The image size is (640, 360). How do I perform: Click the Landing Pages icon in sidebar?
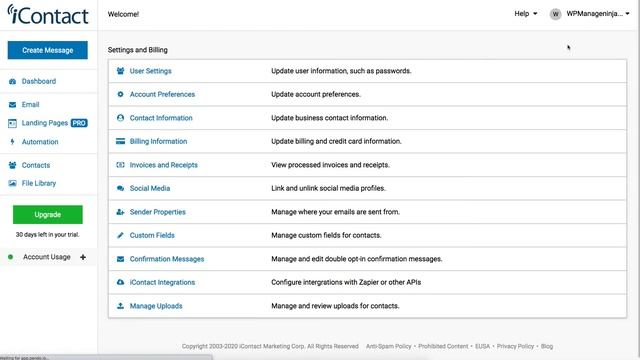coord(12,123)
